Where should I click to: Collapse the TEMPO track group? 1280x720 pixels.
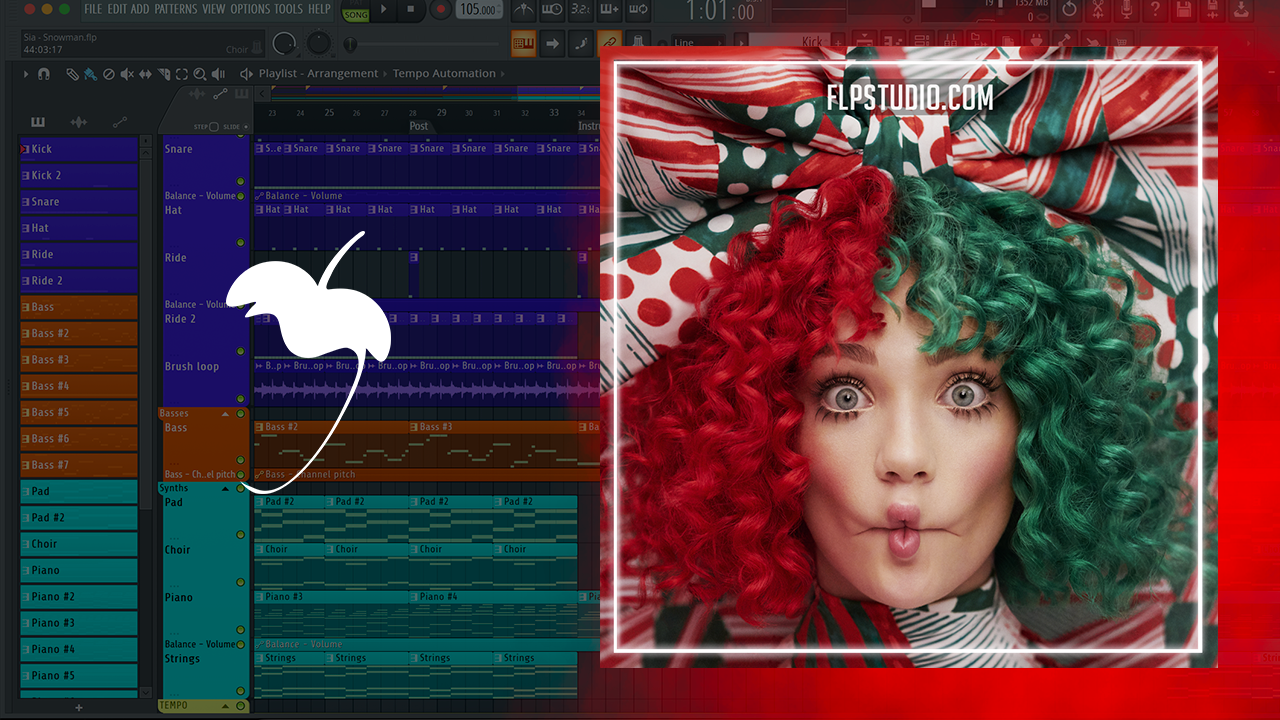[x=225, y=706]
